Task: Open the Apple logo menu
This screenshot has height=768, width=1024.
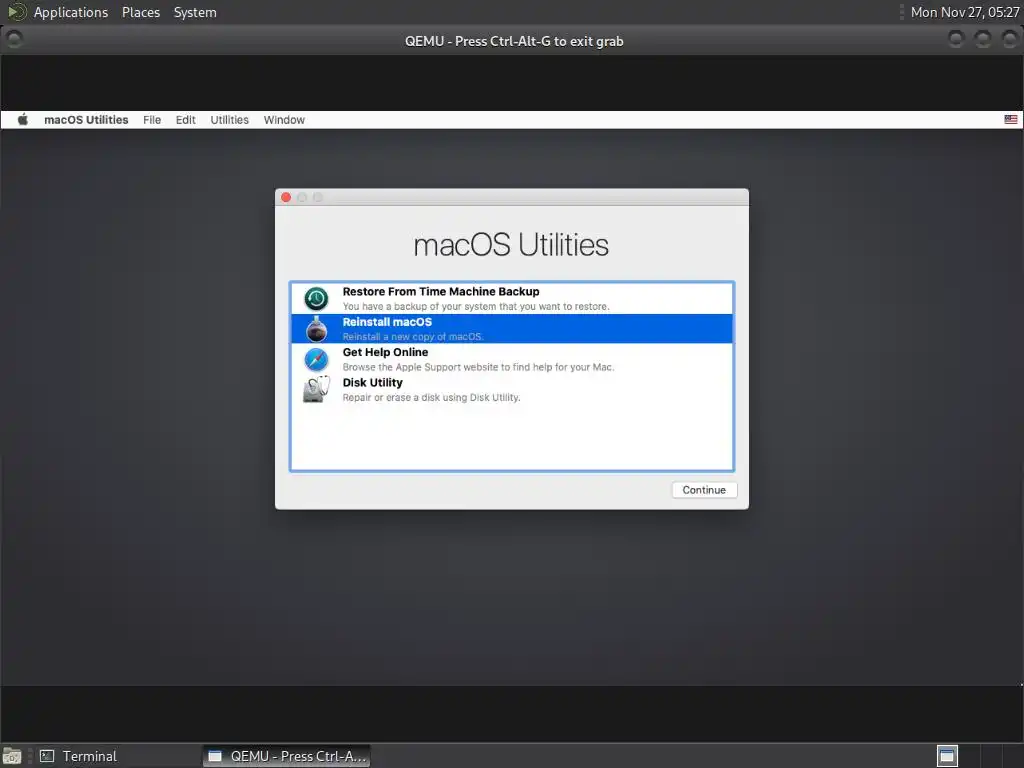Action: click(23, 120)
